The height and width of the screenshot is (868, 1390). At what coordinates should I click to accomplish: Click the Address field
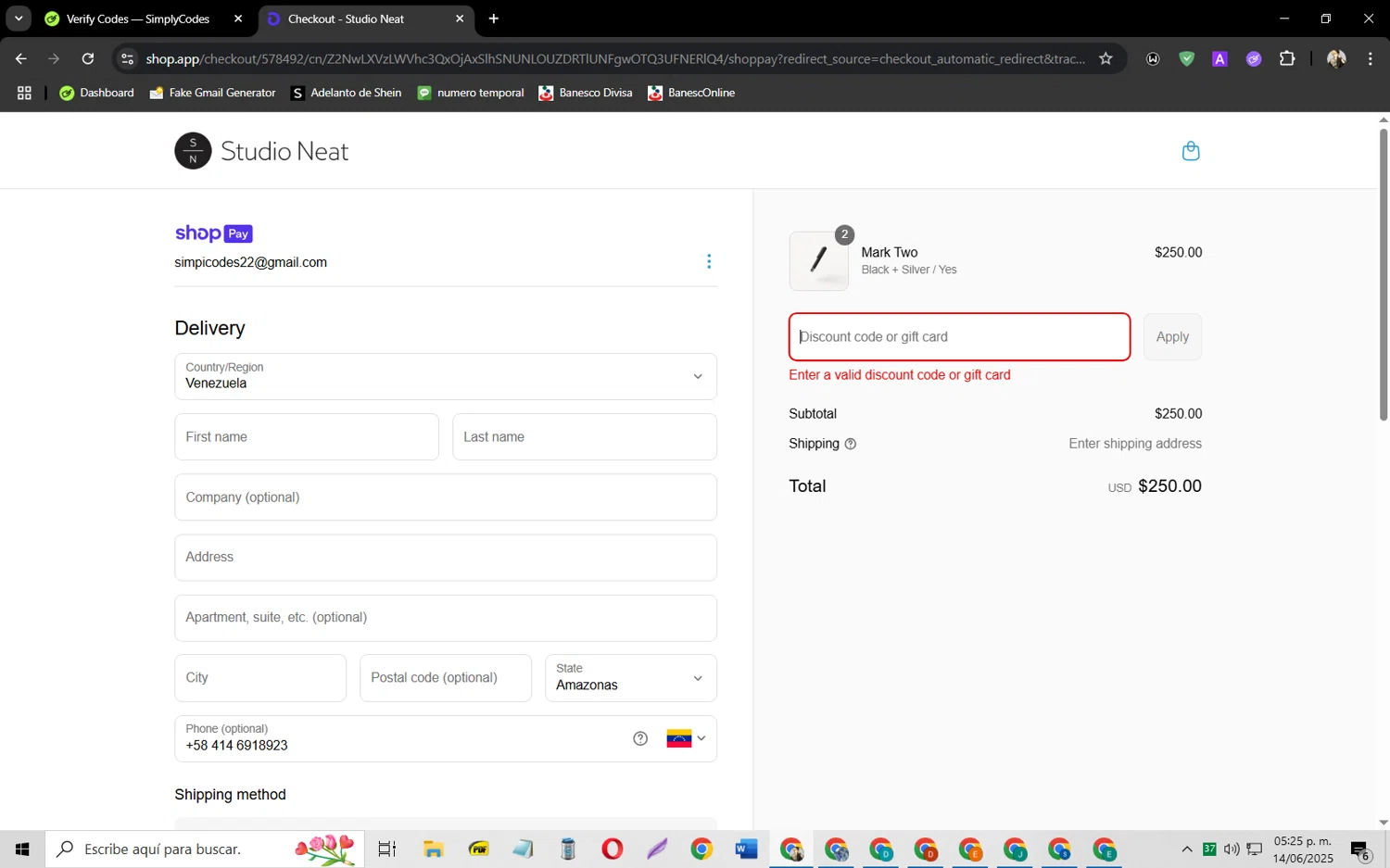(x=446, y=558)
